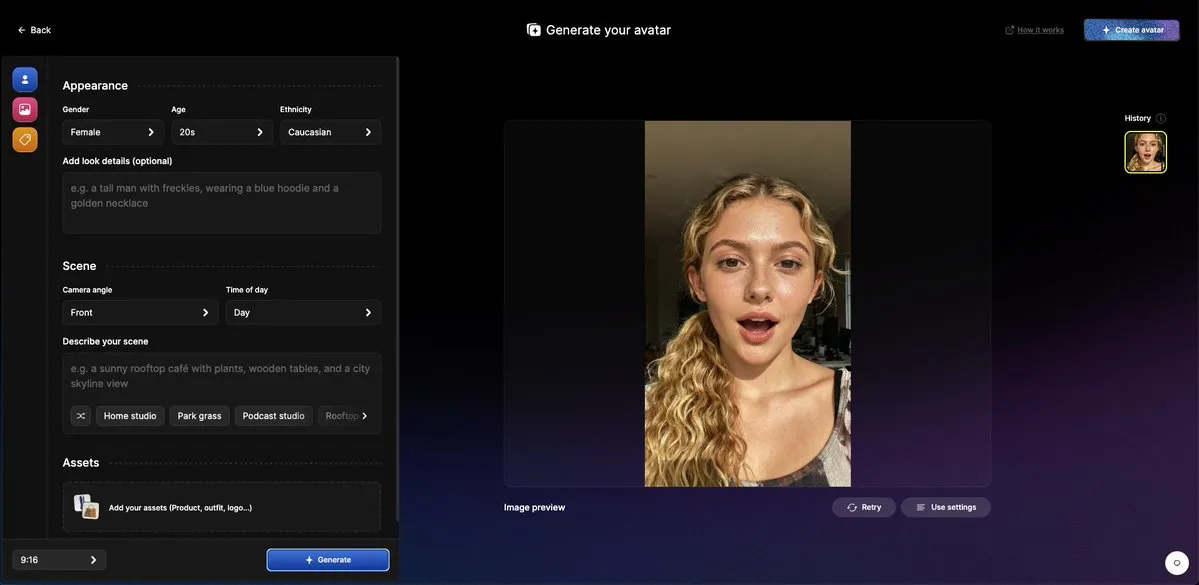Image resolution: width=1199 pixels, height=585 pixels.
Task: Click the Add look details text field
Action: (221, 203)
